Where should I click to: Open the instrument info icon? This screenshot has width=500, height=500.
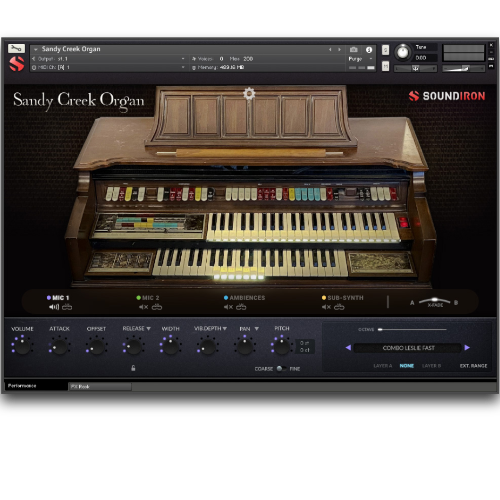point(369,50)
